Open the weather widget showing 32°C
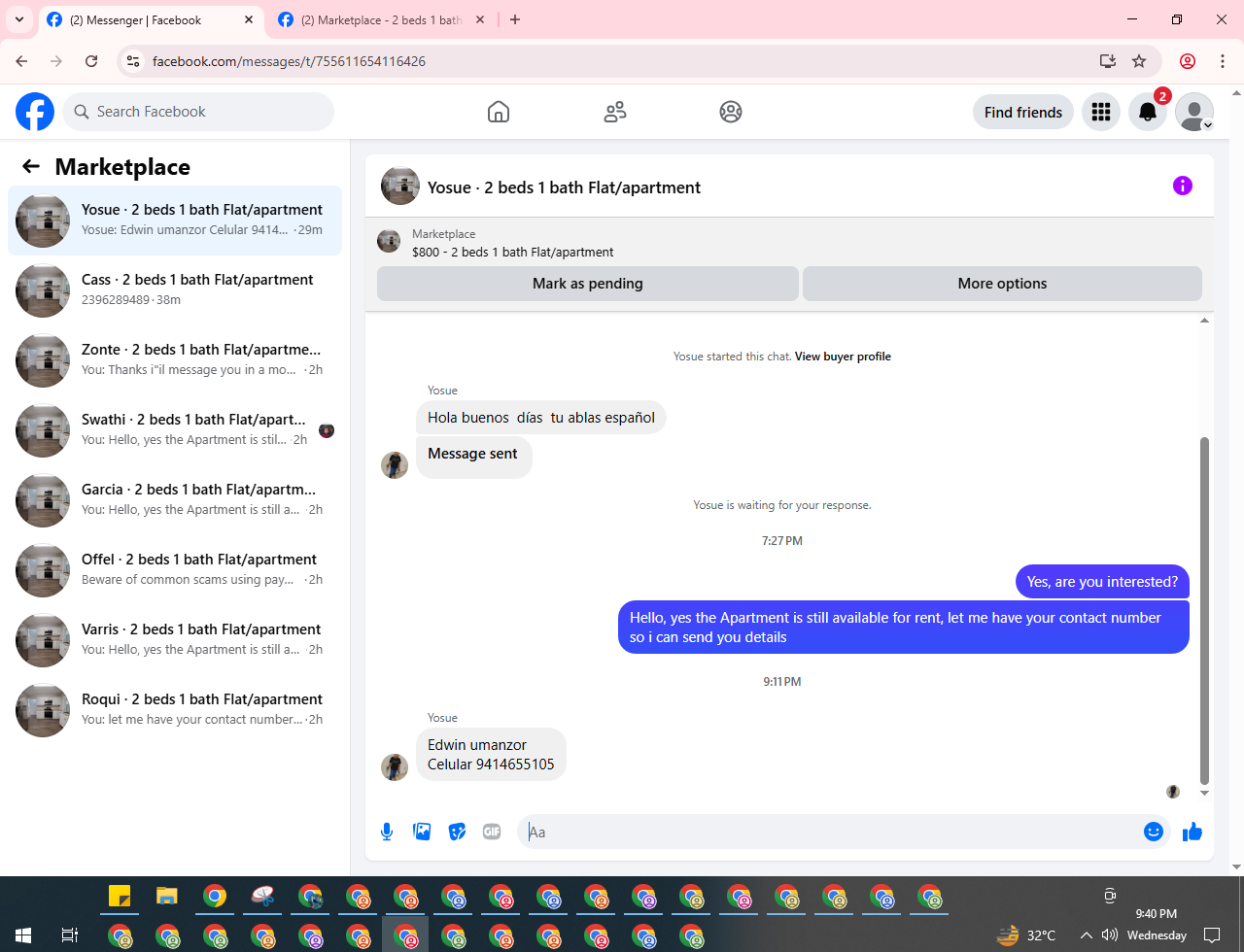1244x952 pixels. pos(1026,935)
